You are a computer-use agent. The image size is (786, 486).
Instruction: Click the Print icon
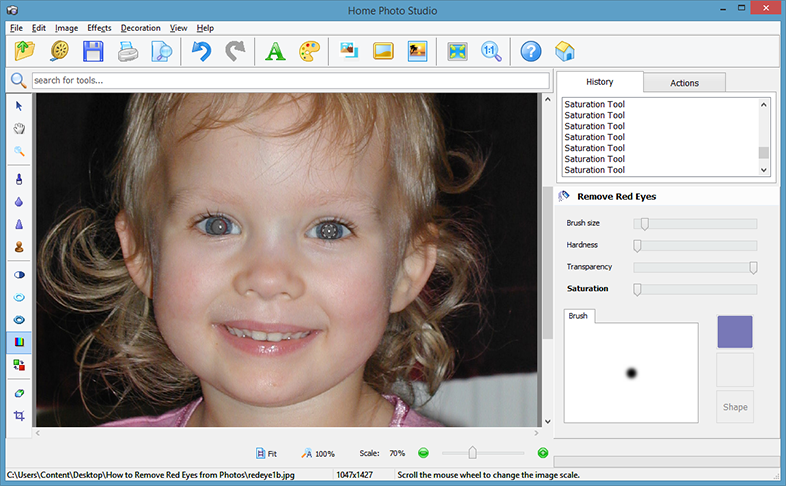[x=128, y=51]
